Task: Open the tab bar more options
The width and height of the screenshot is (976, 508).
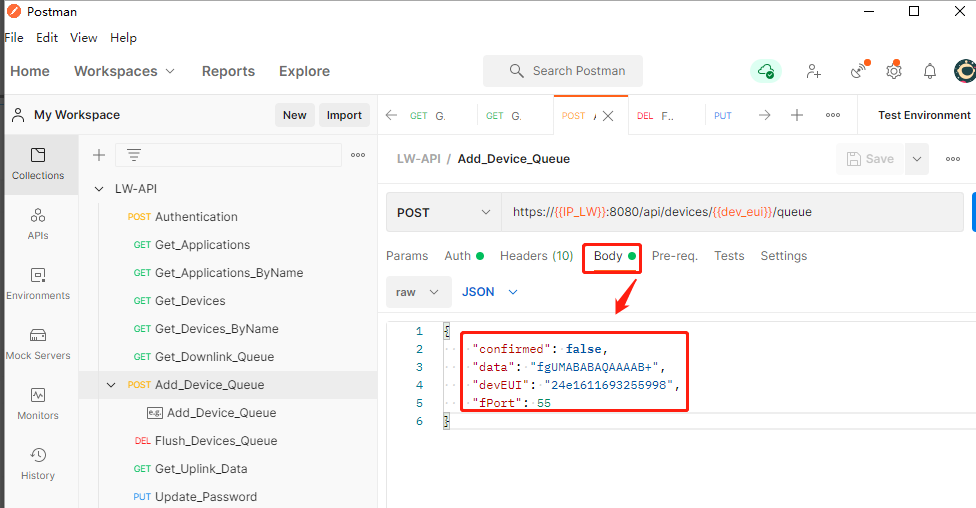Action: 833,115
